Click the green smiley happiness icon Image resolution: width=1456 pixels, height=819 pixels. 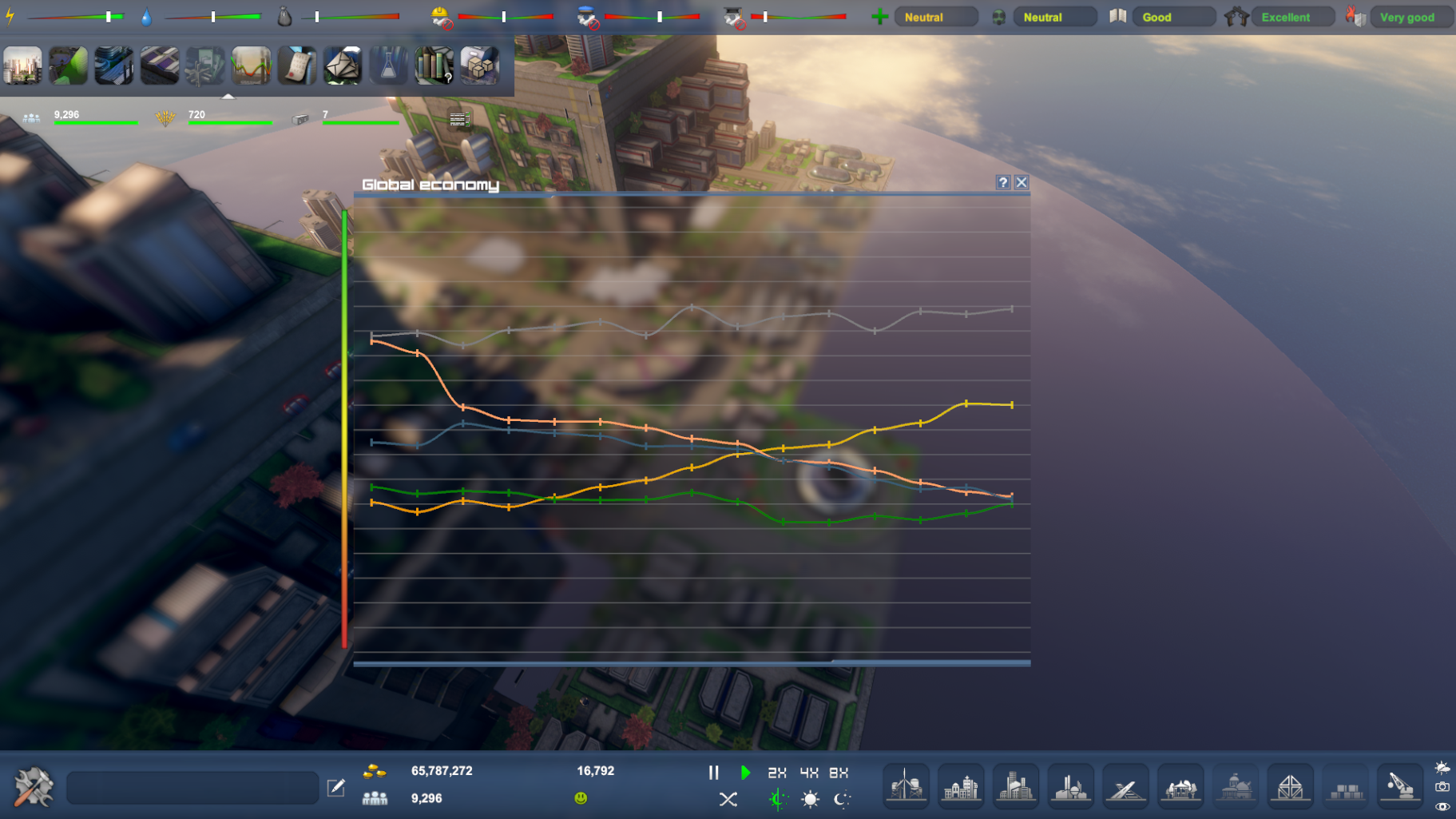pyautogui.click(x=581, y=797)
